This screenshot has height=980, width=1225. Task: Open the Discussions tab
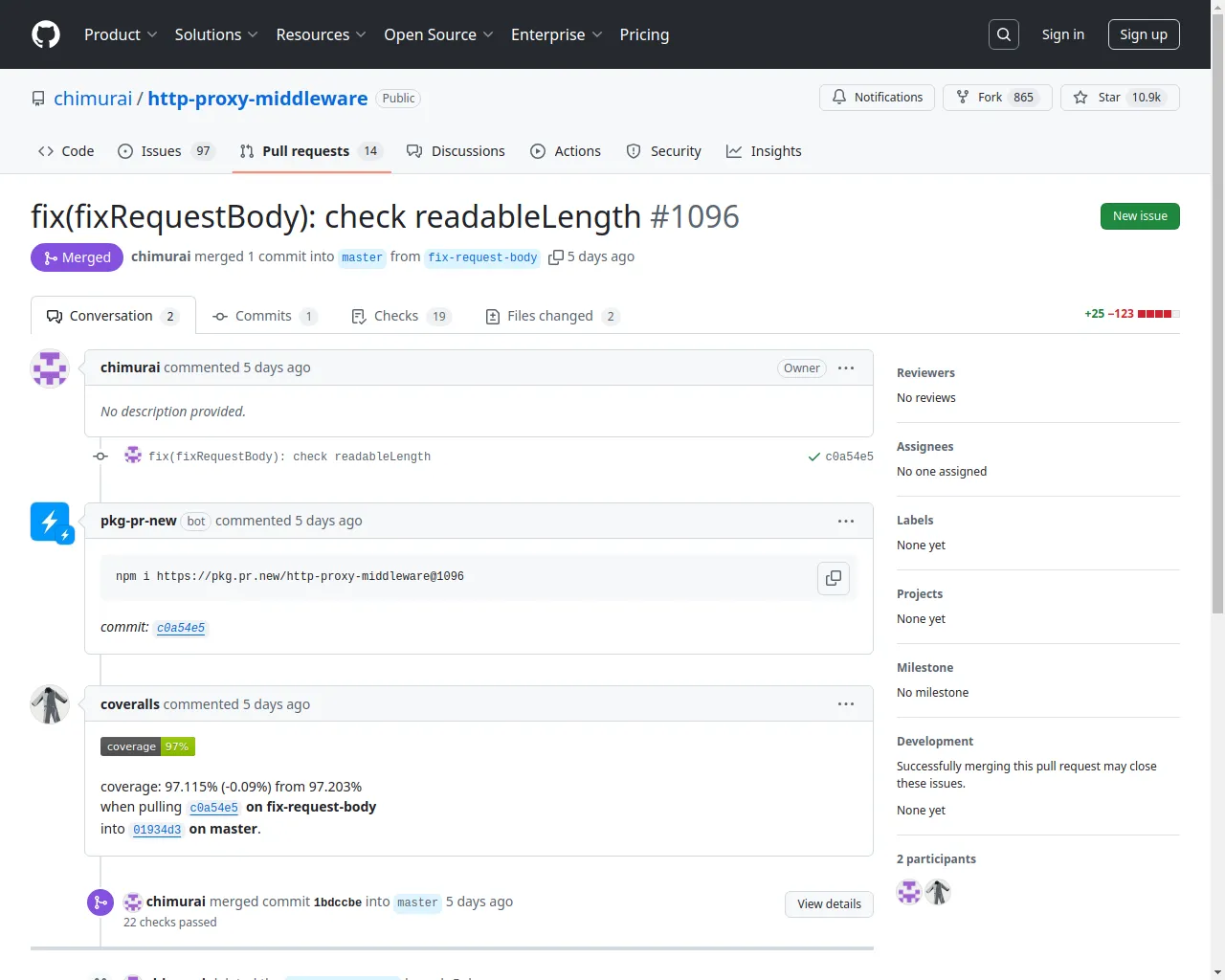[x=456, y=151]
